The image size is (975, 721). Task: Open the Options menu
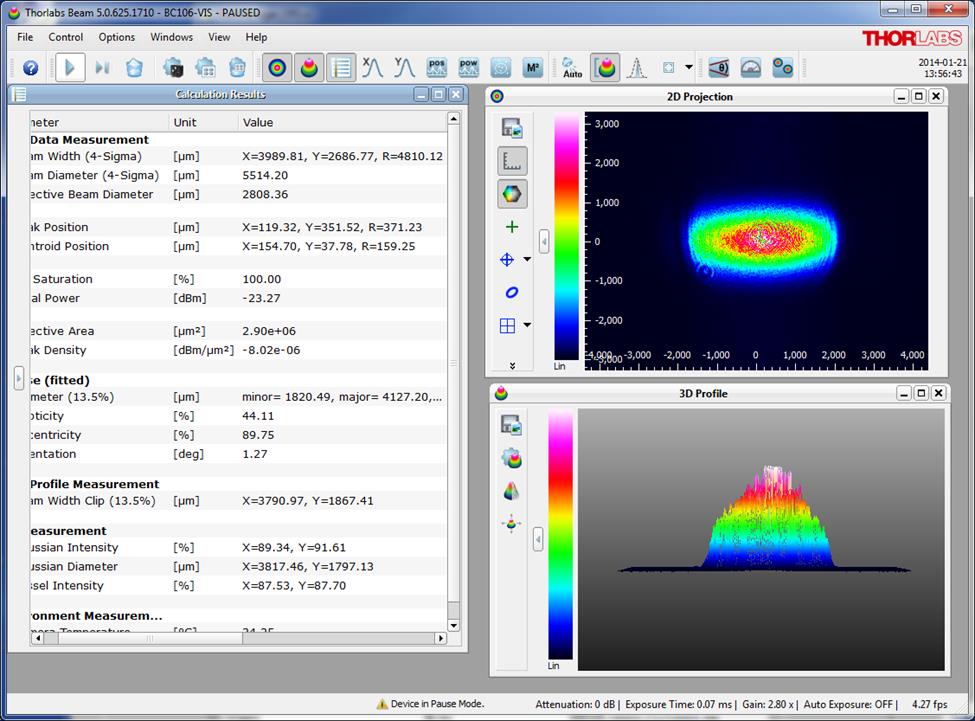(116, 37)
